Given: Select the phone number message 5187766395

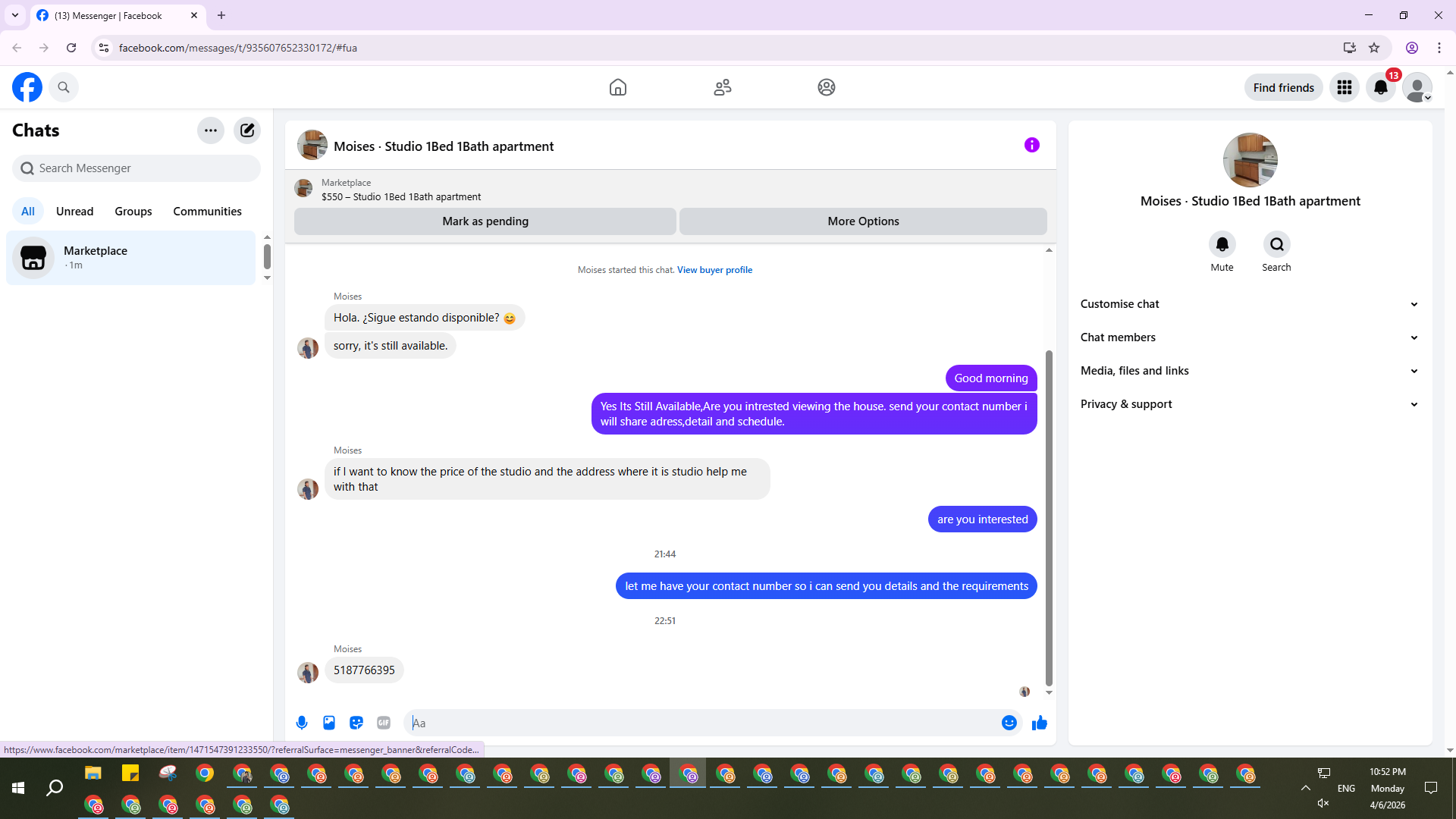Looking at the screenshot, I should (x=364, y=670).
